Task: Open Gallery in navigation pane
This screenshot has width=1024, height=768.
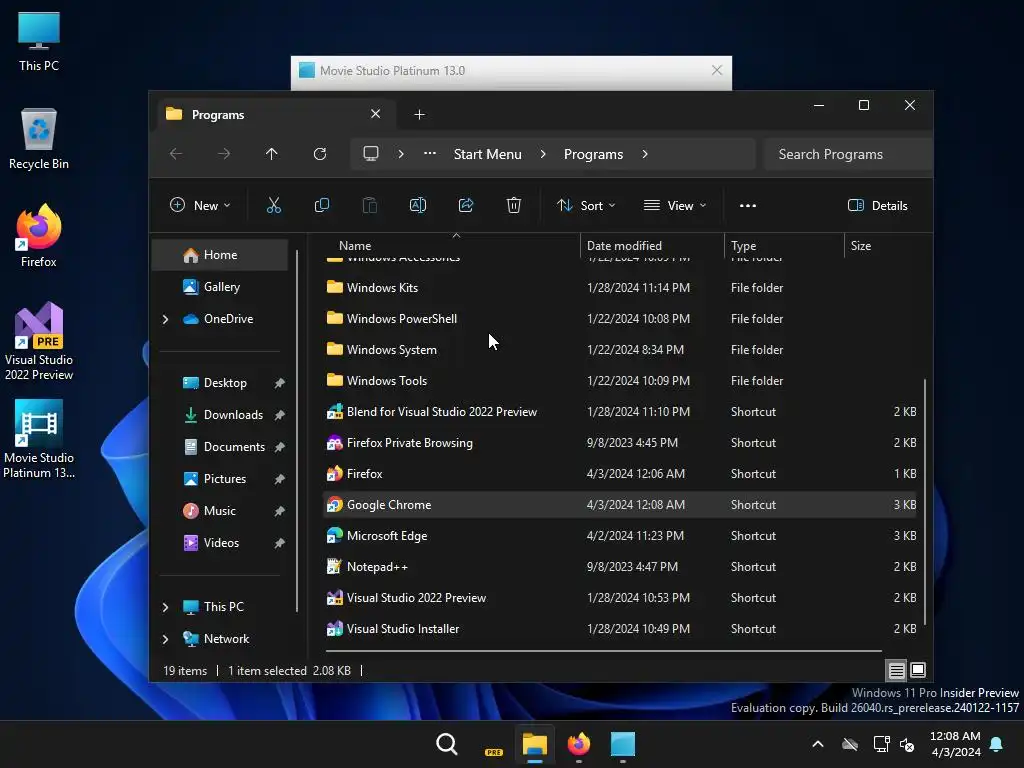Action: tap(220, 287)
